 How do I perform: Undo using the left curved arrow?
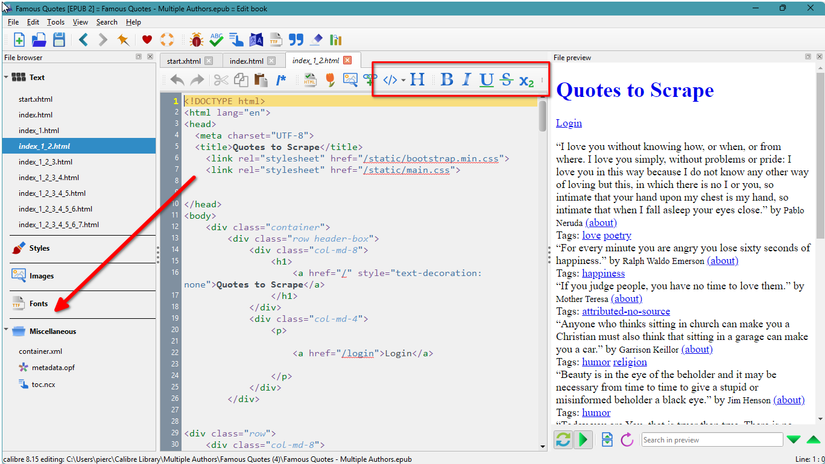(177, 80)
